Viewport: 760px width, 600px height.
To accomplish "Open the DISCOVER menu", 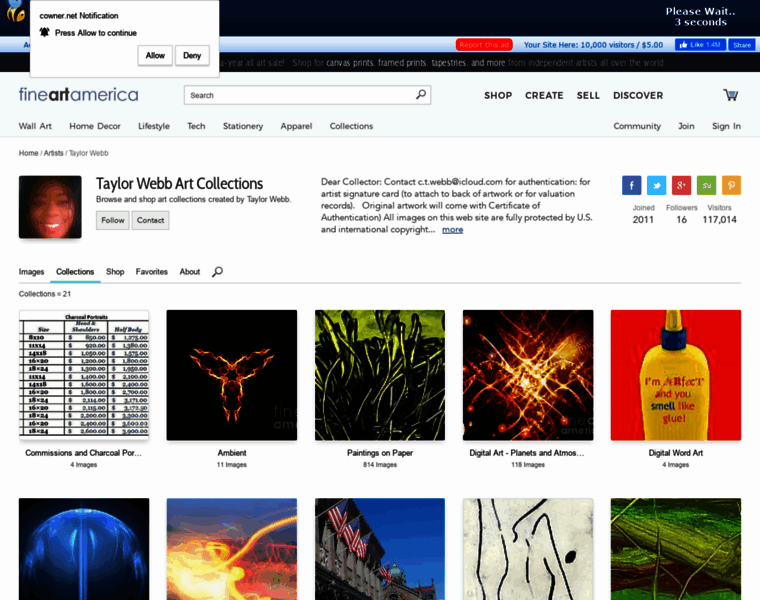I will click(638, 95).
